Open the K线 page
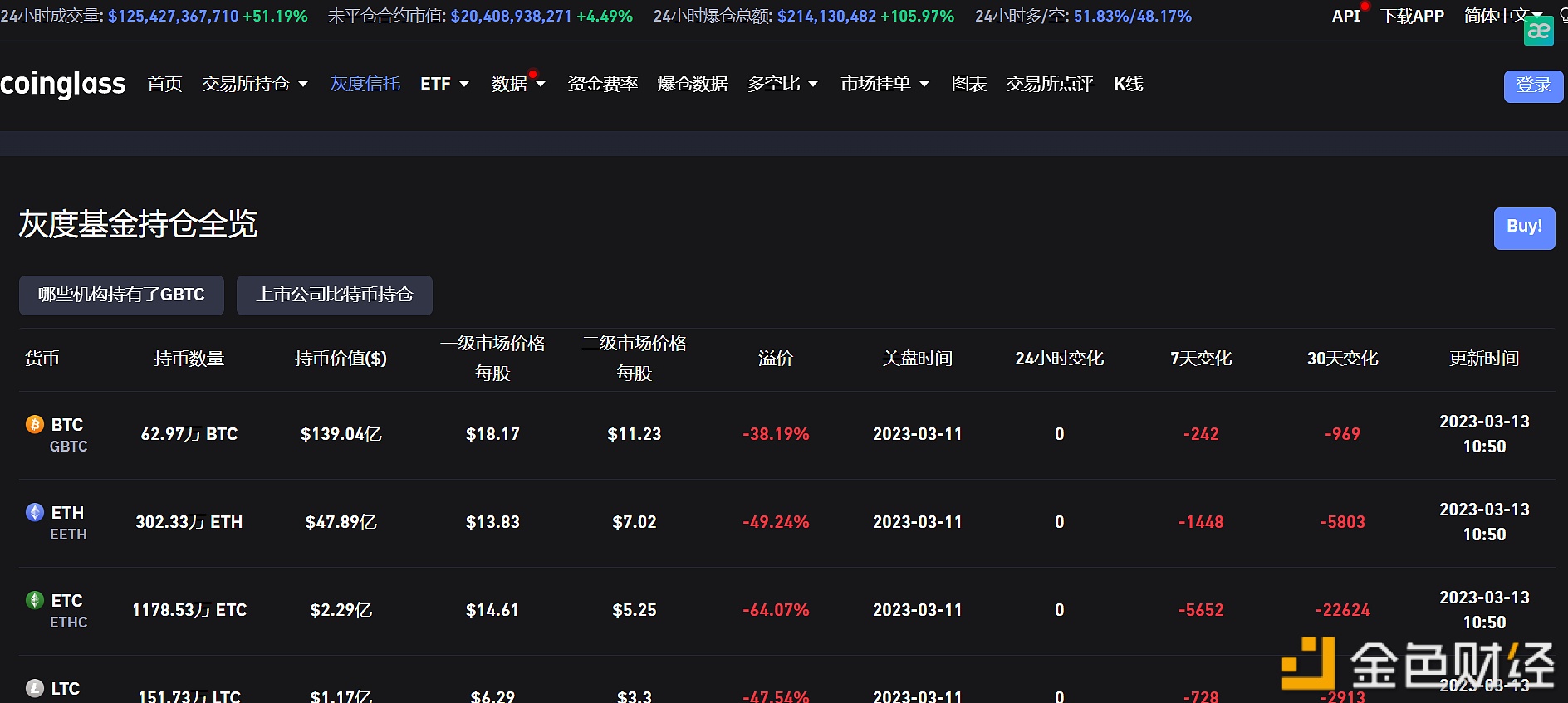 tap(1129, 84)
